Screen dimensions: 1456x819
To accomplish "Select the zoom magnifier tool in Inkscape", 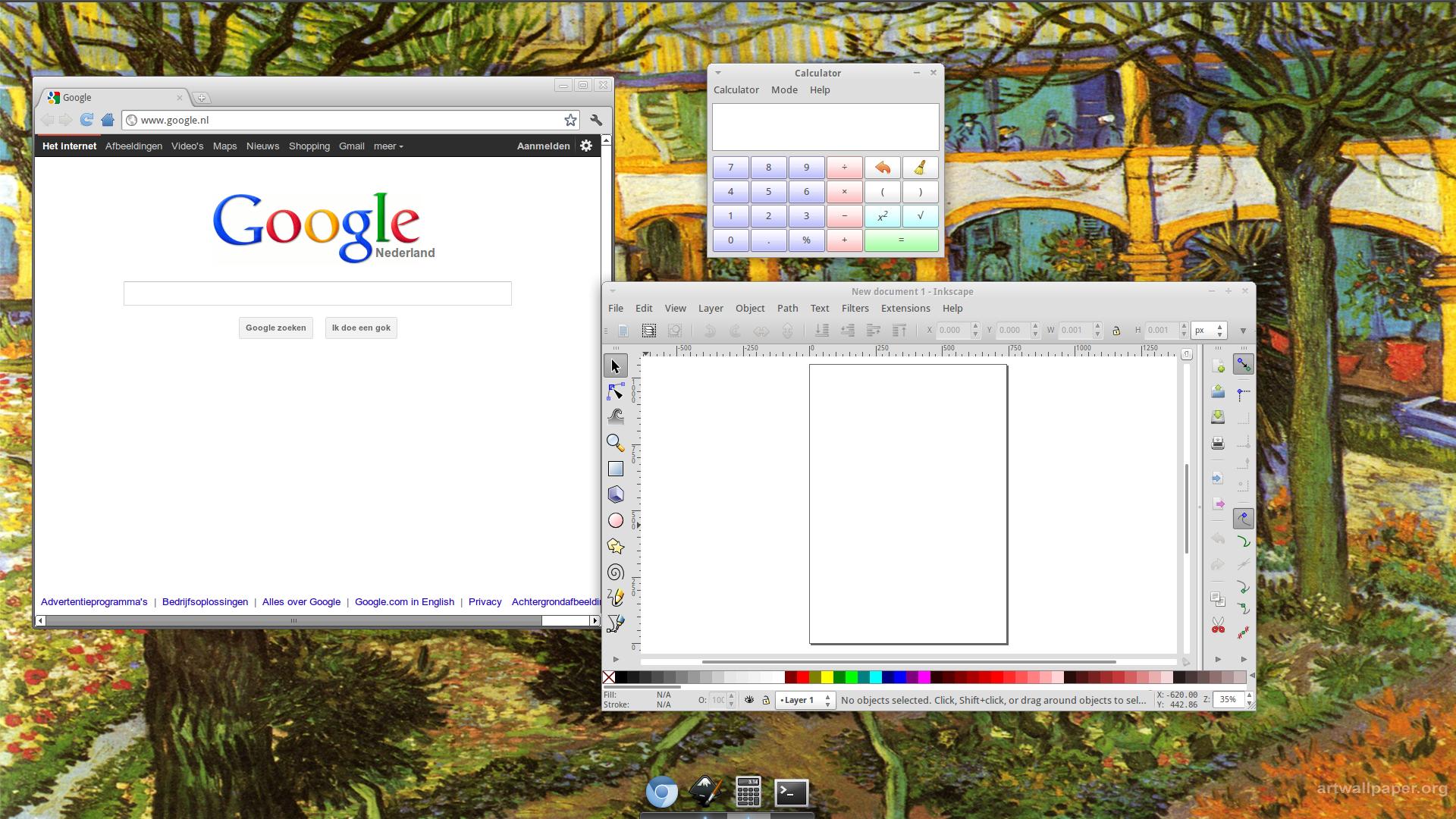I will [615, 443].
